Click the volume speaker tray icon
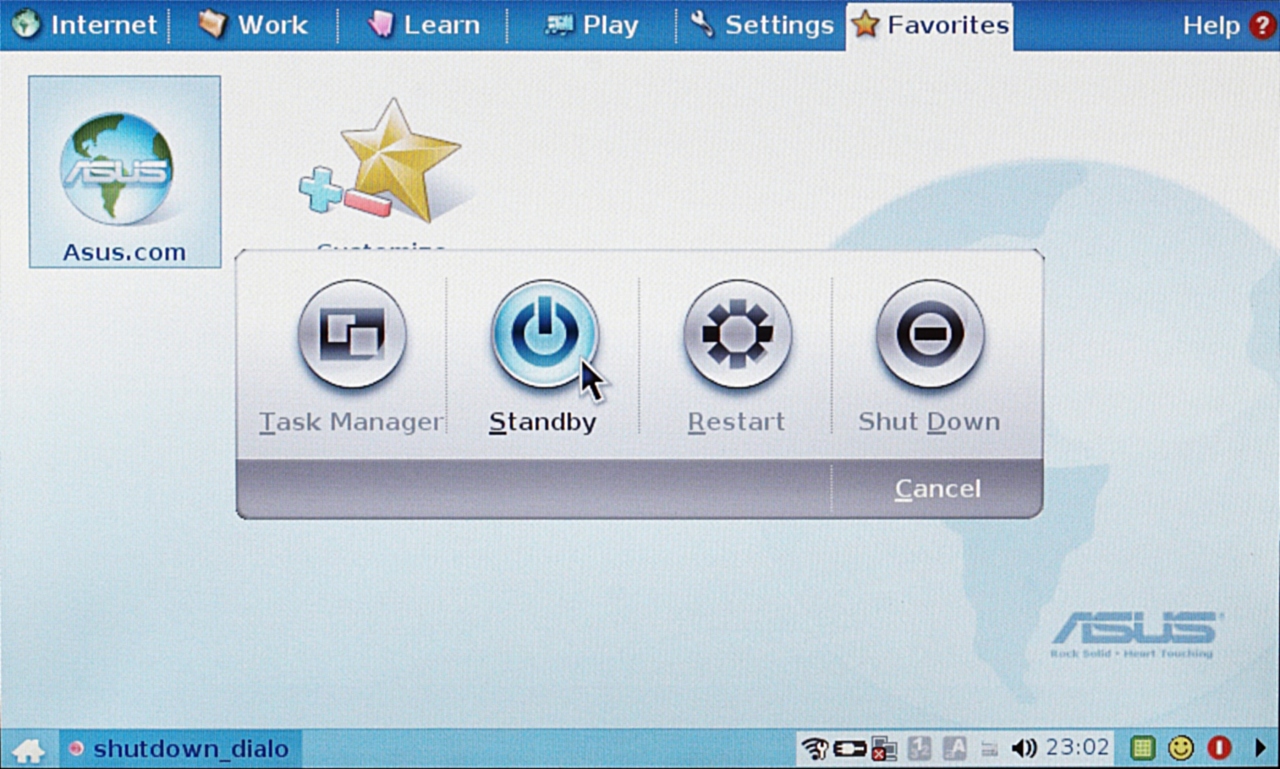Viewport: 1280px width, 769px height. (1023, 748)
